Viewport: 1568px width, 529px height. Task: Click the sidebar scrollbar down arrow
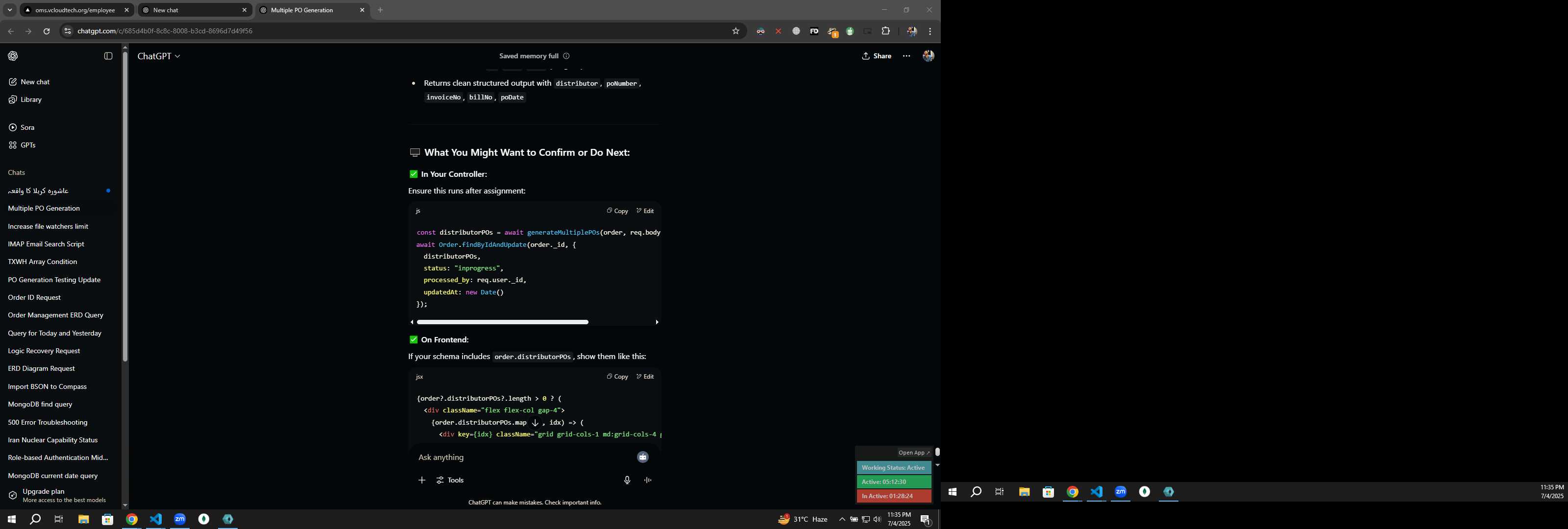(x=125, y=505)
